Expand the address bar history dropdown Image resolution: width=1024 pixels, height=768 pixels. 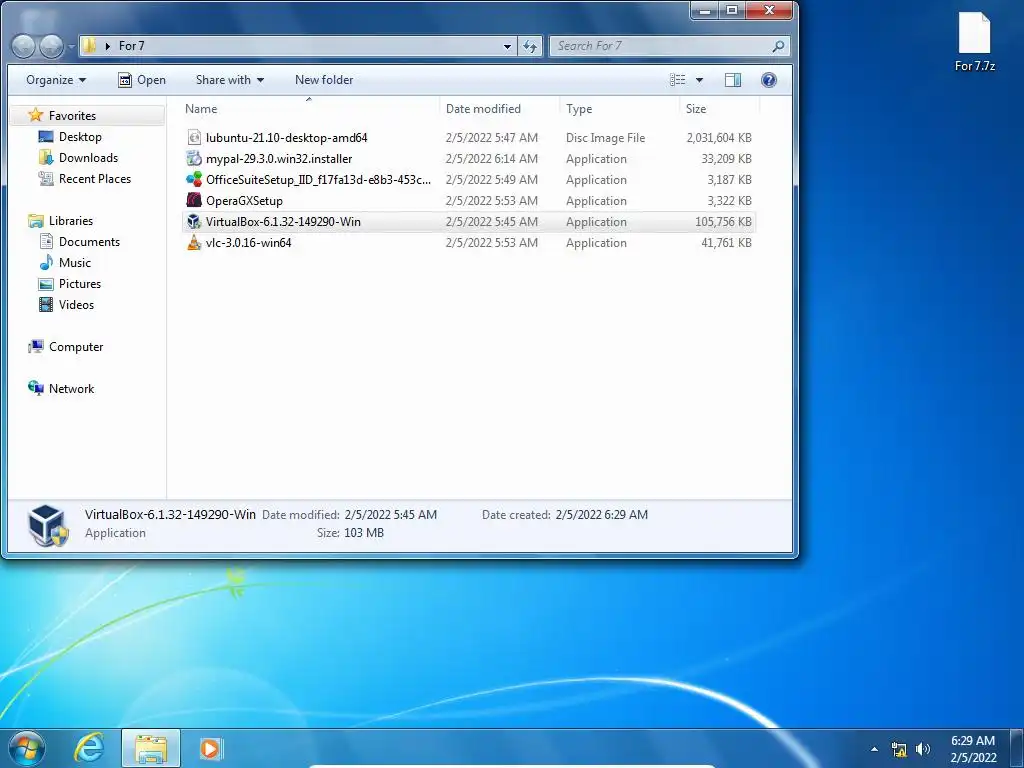(507, 46)
